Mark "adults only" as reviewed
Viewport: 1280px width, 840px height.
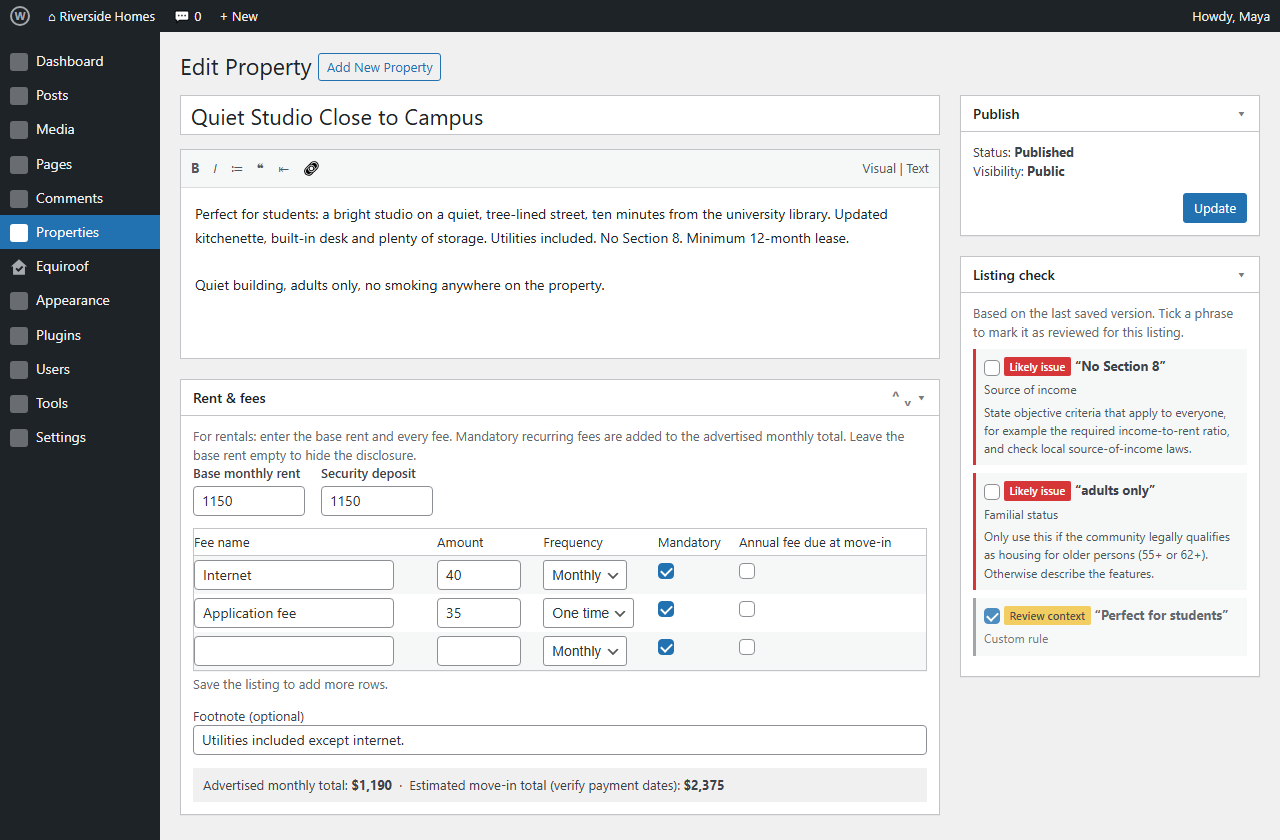(992, 491)
